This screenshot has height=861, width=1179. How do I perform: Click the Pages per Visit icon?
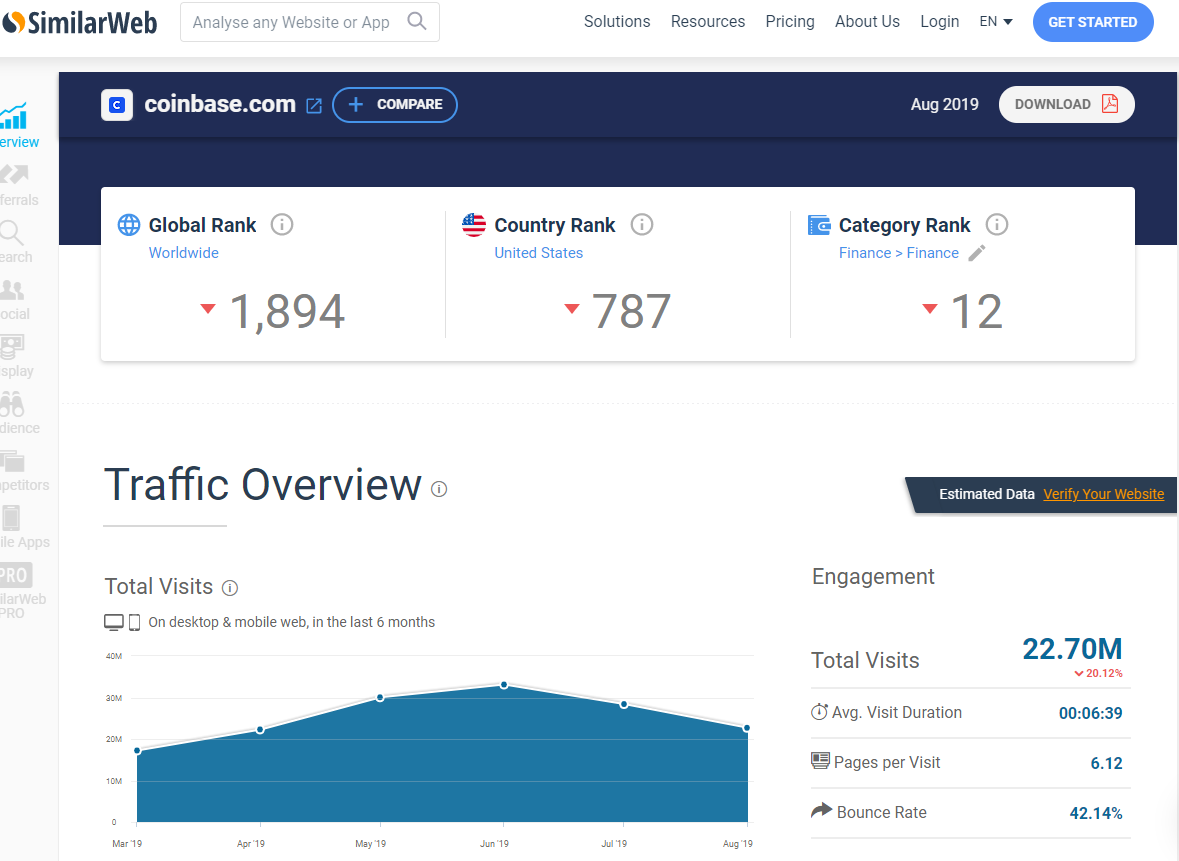click(820, 761)
